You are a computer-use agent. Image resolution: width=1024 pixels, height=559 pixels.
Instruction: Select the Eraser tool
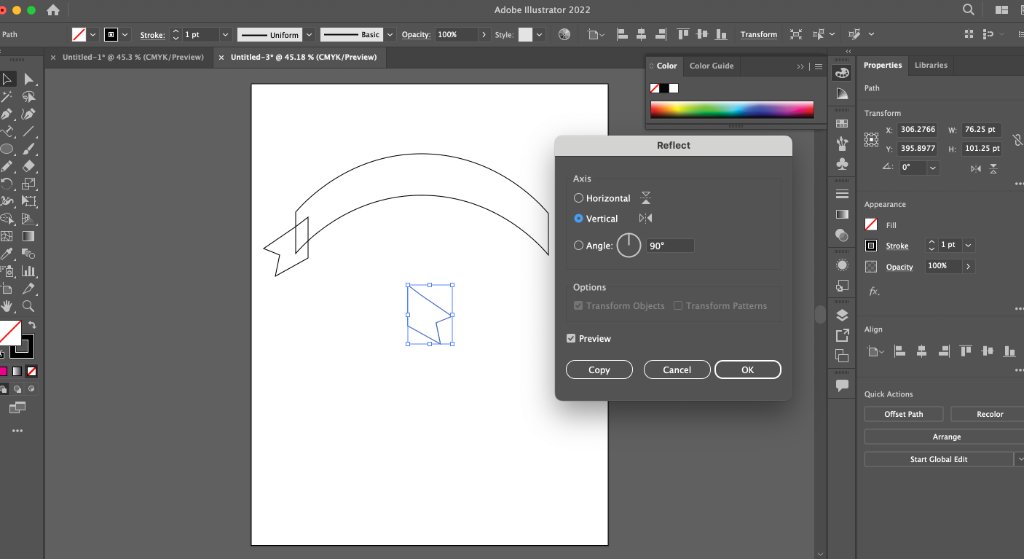pyautogui.click(x=29, y=167)
